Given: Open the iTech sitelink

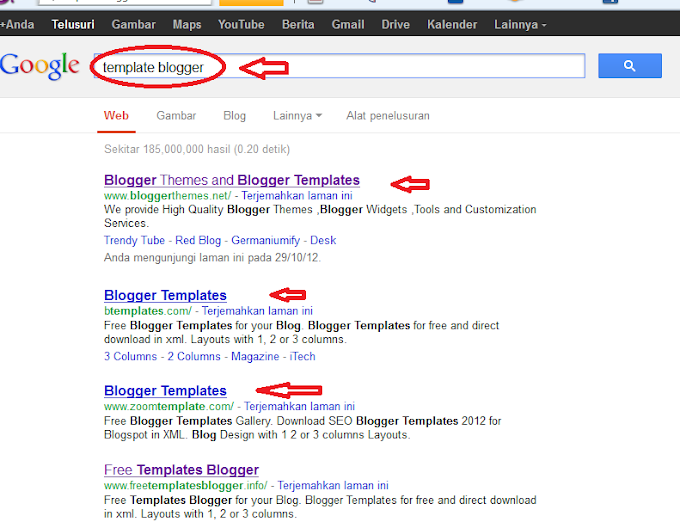Looking at the screenshot, I should [x=302, y=356].
